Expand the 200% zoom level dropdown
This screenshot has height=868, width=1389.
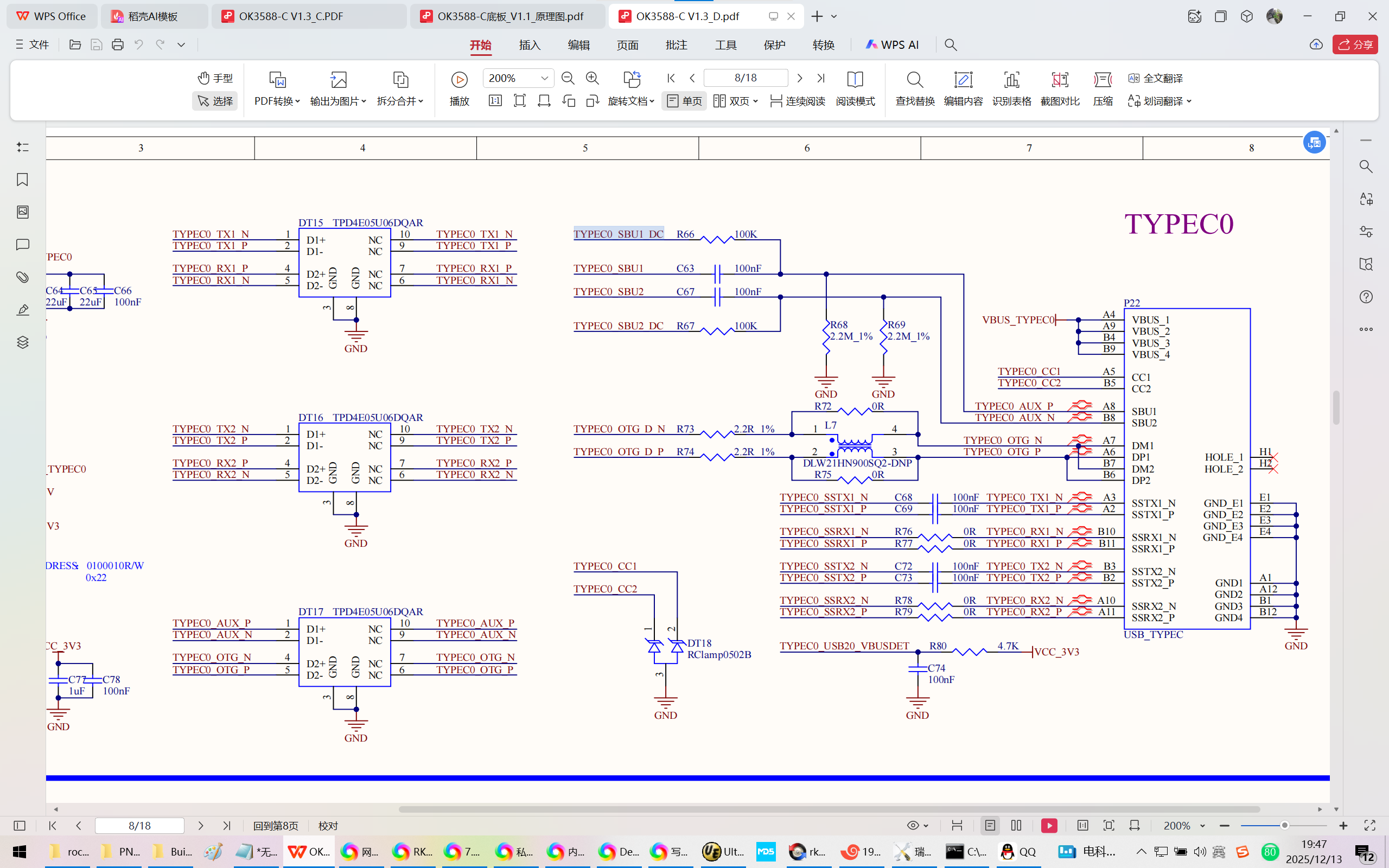[x=544, y=78]
